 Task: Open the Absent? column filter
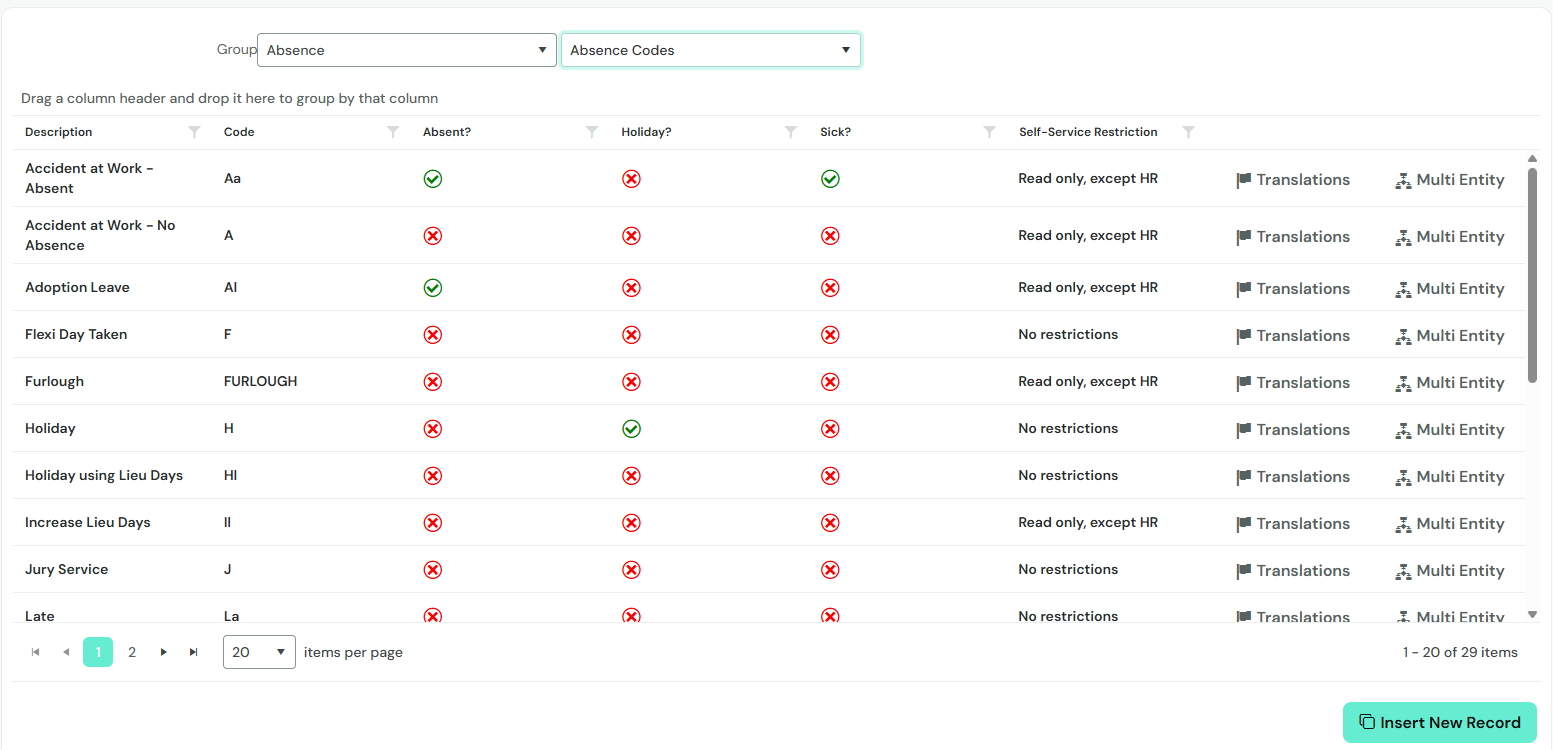592,132
